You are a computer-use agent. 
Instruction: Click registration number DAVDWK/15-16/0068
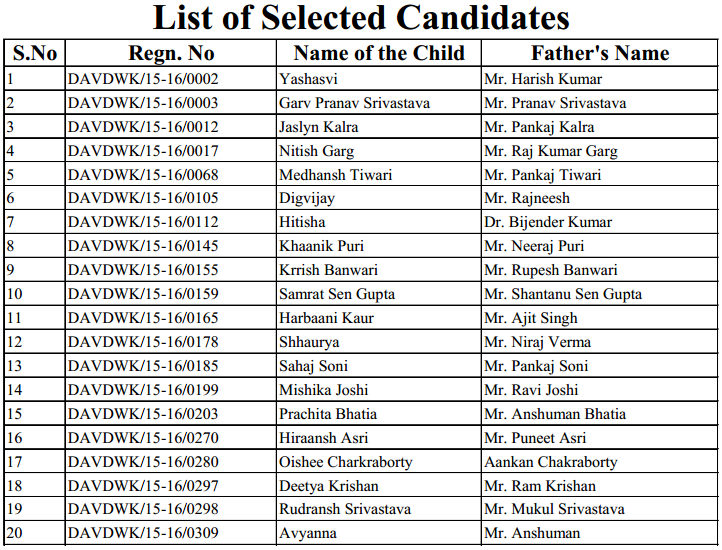click(x=143, y=175)
